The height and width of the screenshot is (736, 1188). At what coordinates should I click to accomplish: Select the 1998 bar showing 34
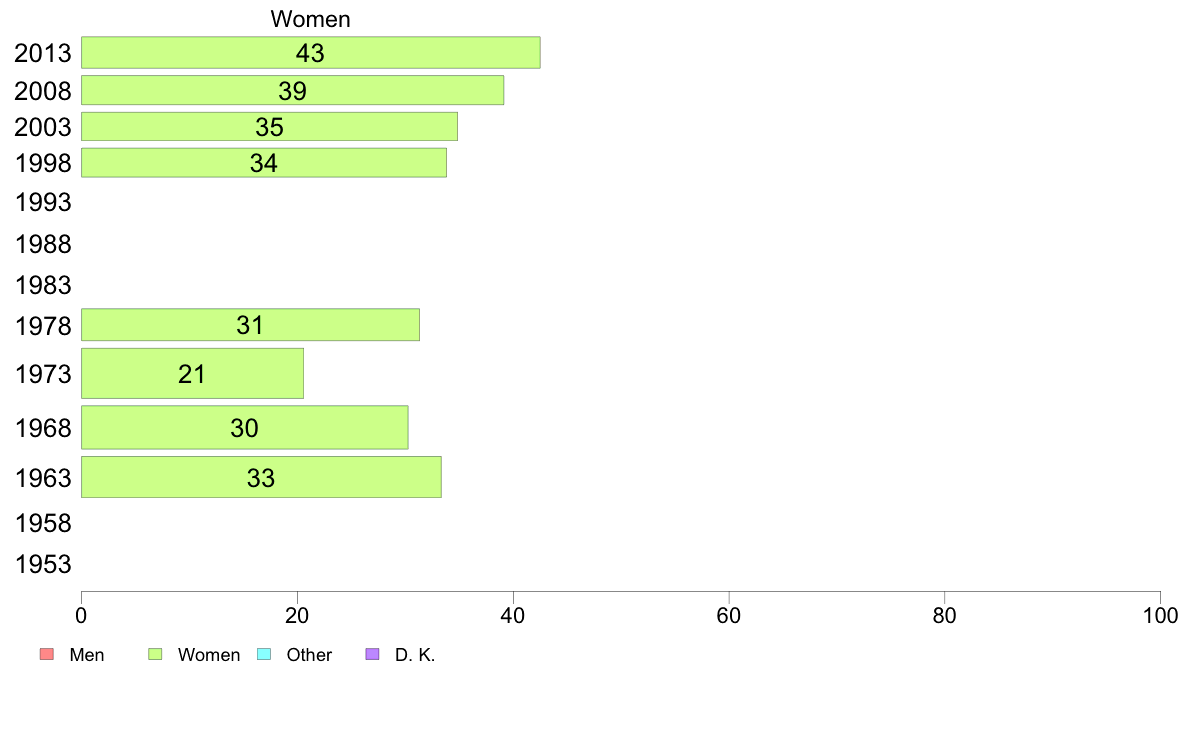coord(264,163)
